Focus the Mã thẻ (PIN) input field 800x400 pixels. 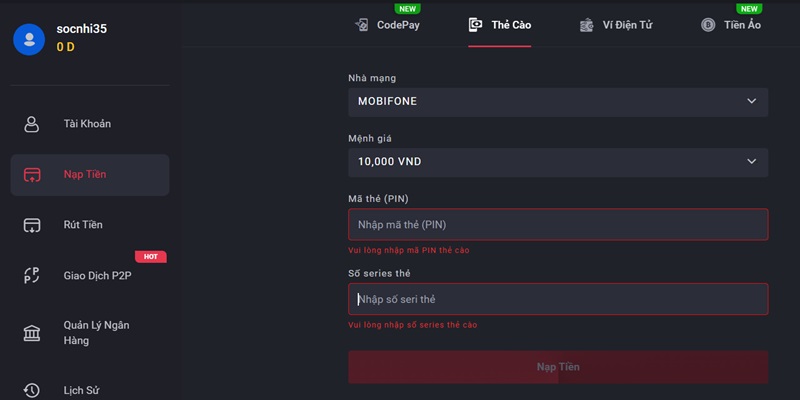[558, 224]
